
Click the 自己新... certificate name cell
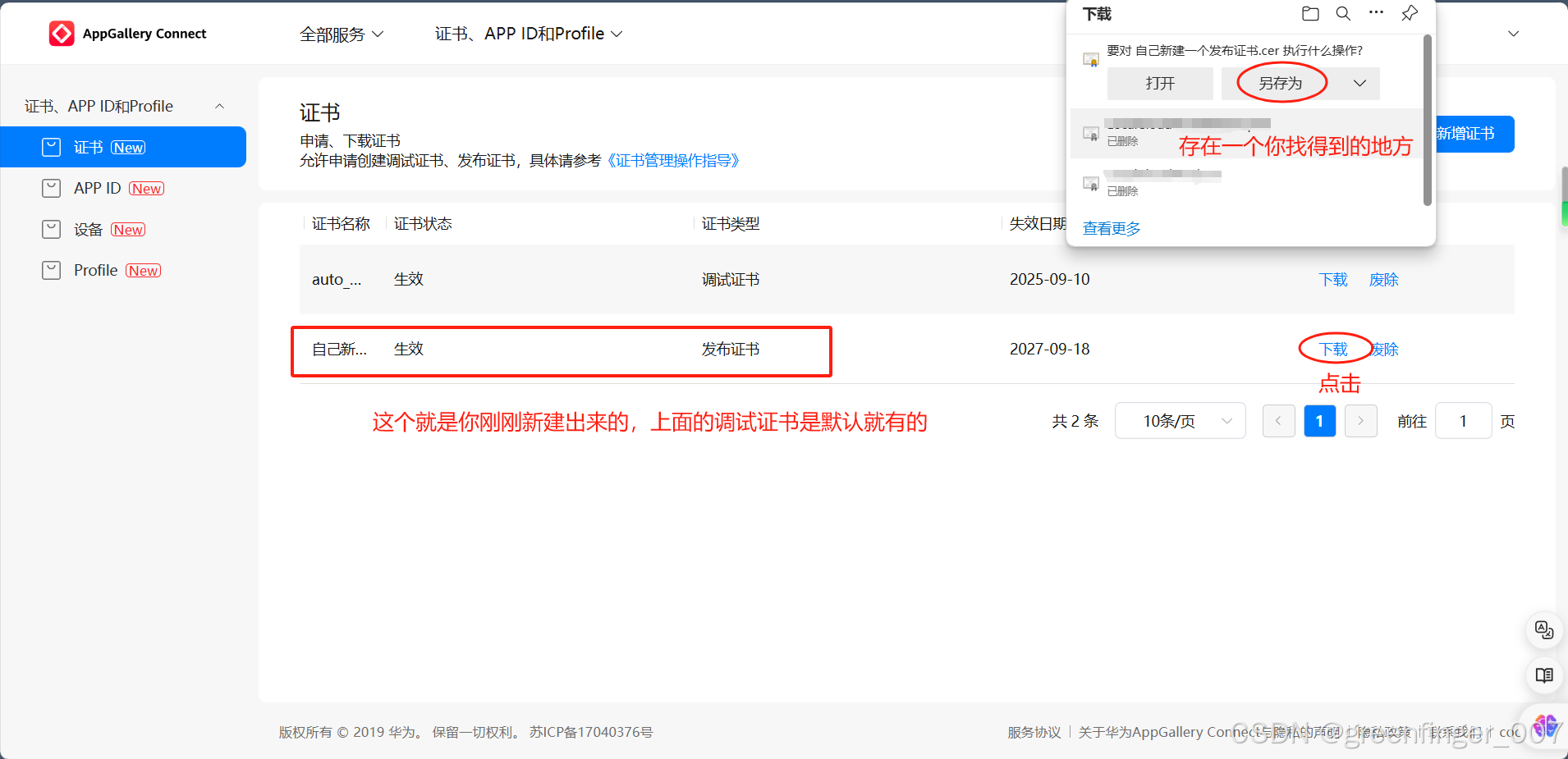click(339, 350)
